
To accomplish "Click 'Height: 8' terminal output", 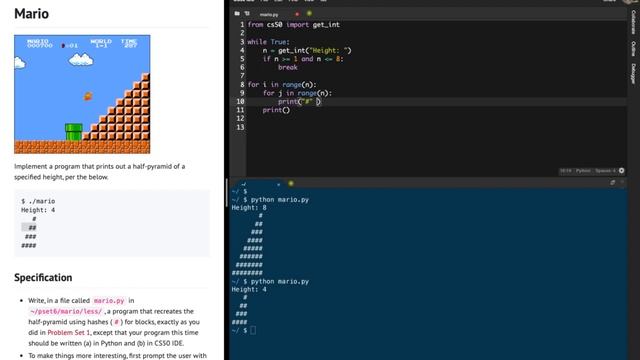I will 249,208.
